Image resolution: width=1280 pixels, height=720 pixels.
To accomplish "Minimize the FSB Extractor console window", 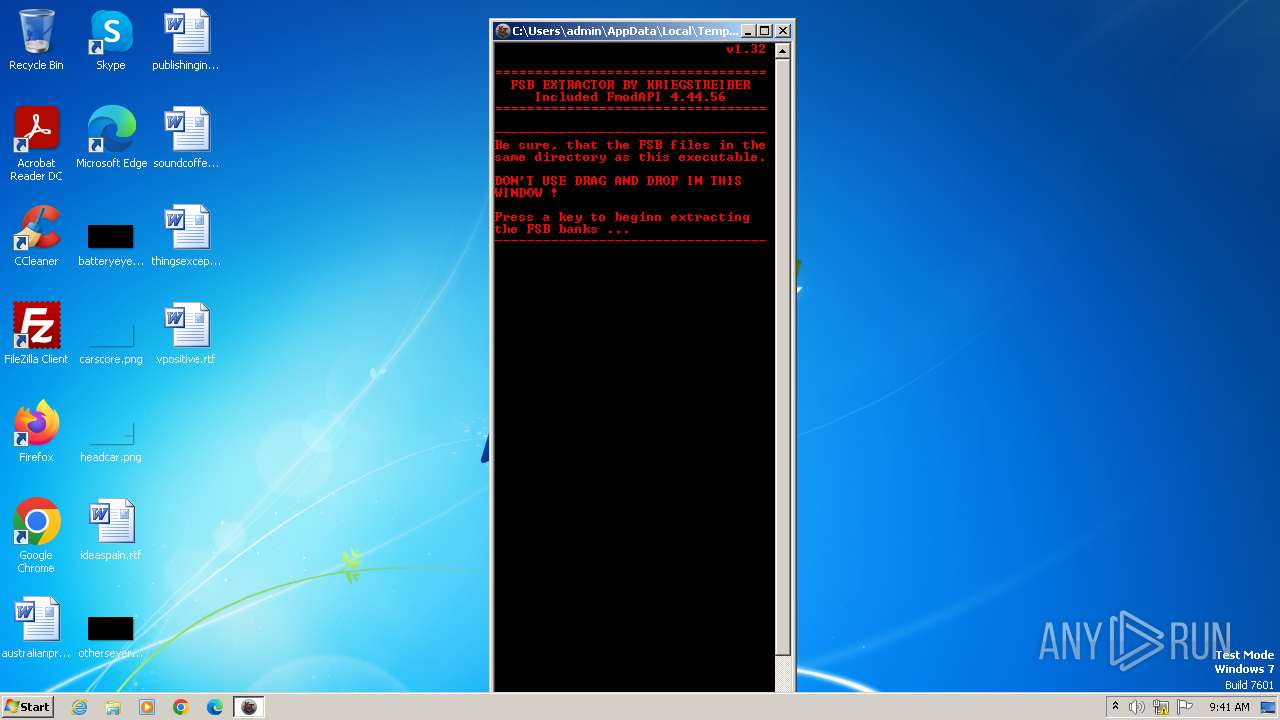I will pyautogui.click(x=748, y=31).
